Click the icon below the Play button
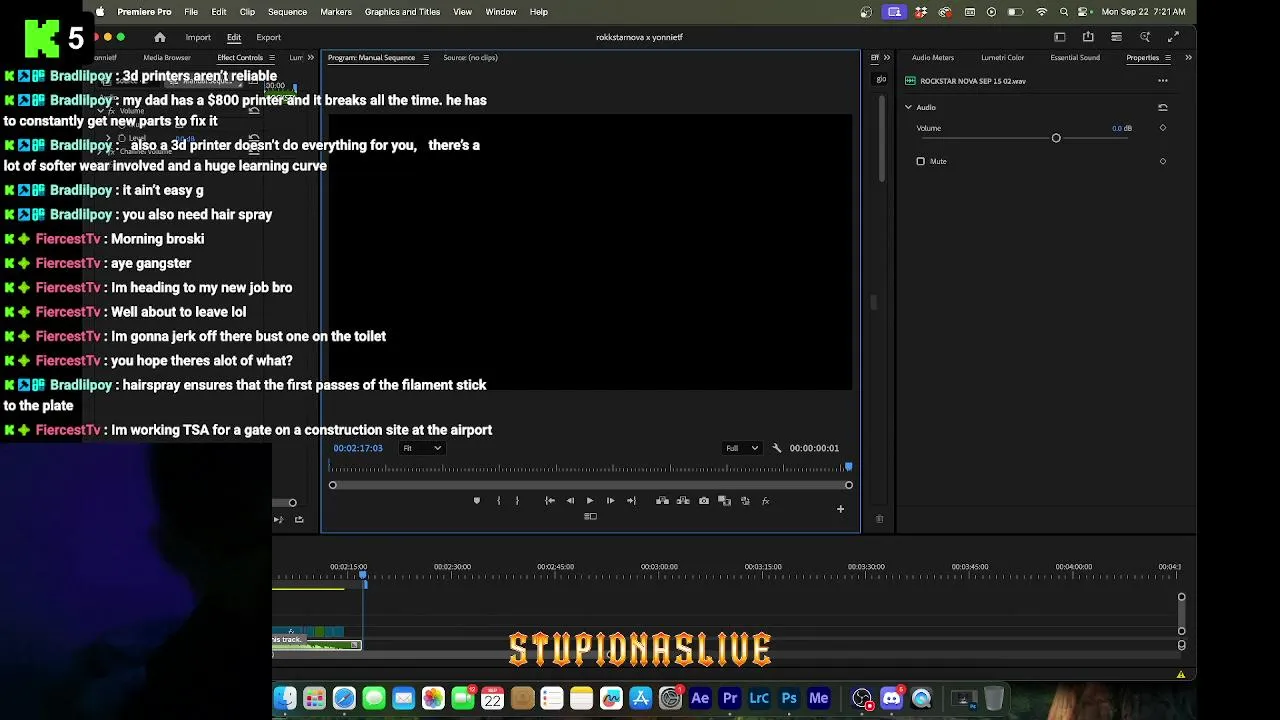The height and width of the screenshot is (720, 1280). tap(590, 517)
